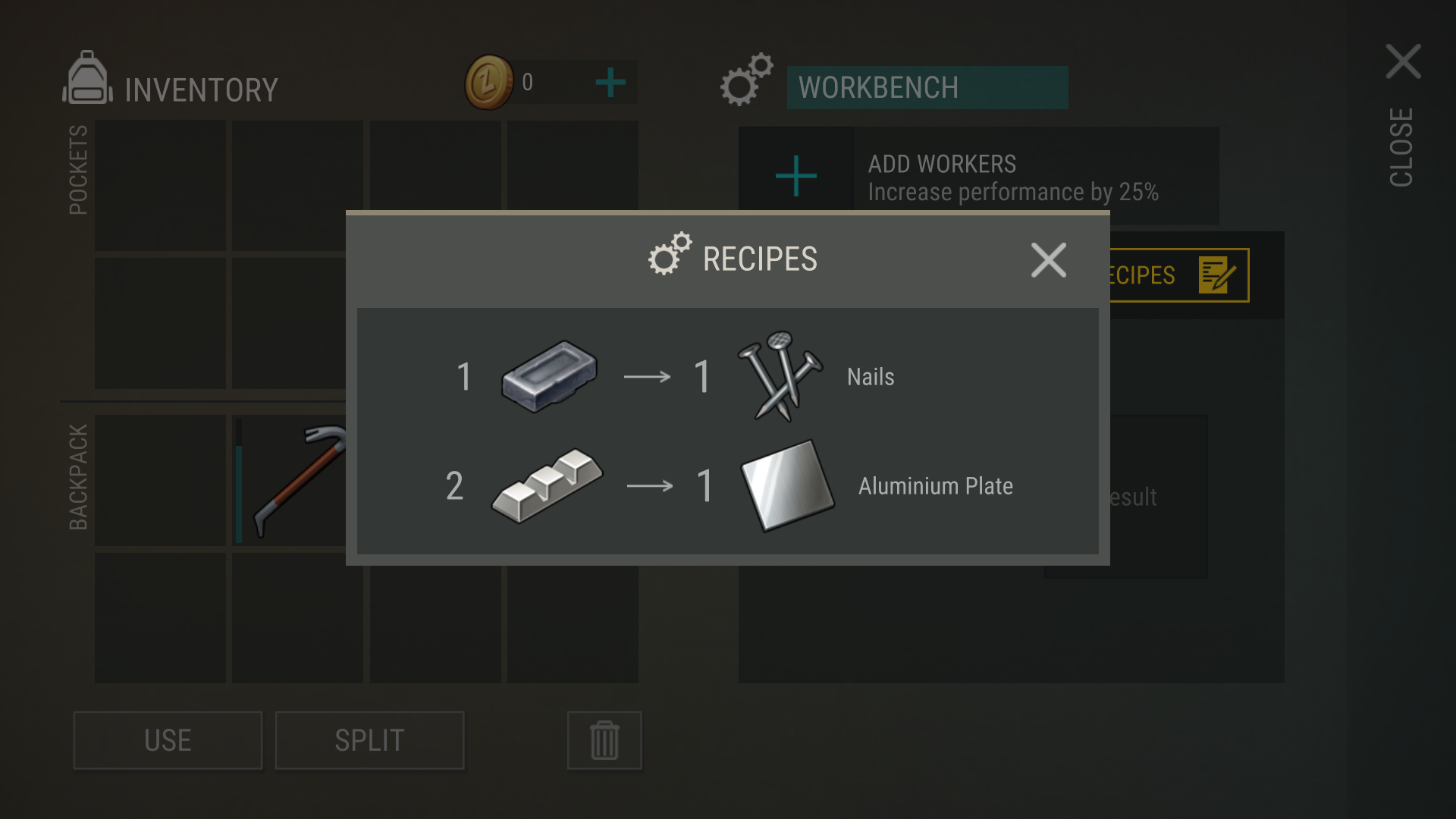Select the Nails result icon
This screenshot has height=819, width=1456.
point(780,376)
